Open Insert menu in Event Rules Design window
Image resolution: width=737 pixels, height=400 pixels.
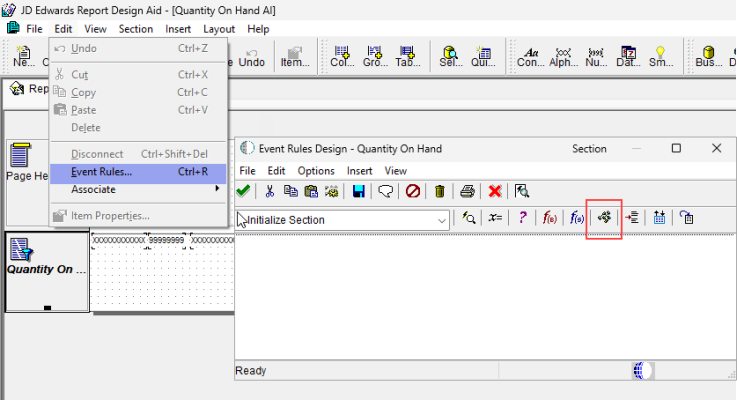click(360, 171)
